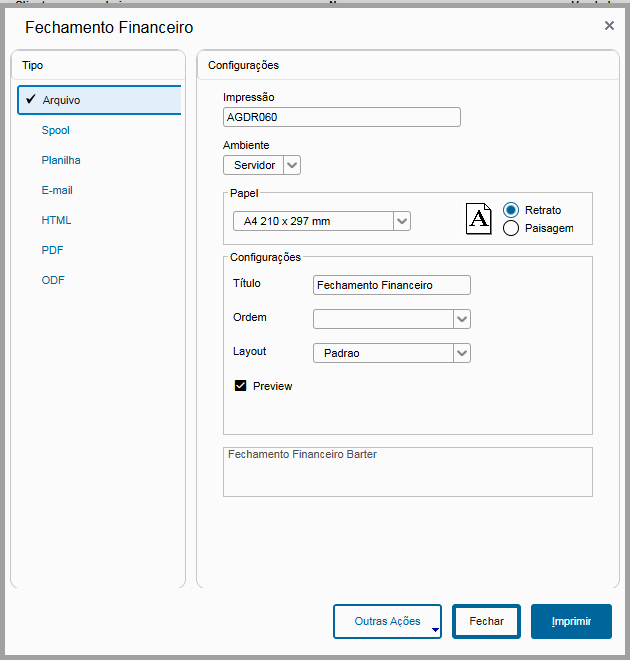
Task: Click the Fechar button
Action: point(486,621)
